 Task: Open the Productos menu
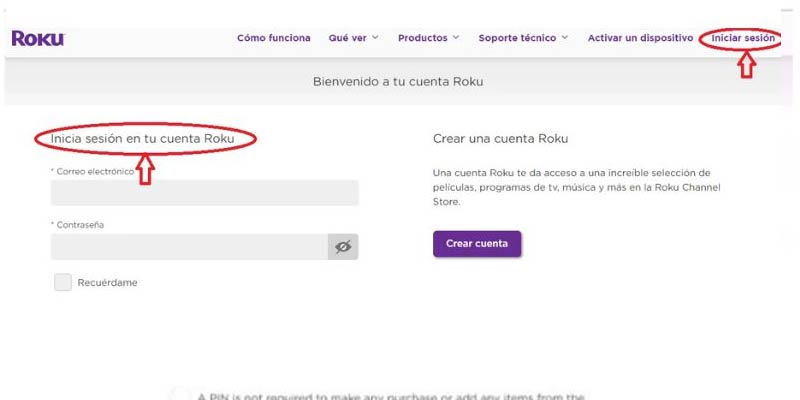[422, 38]
